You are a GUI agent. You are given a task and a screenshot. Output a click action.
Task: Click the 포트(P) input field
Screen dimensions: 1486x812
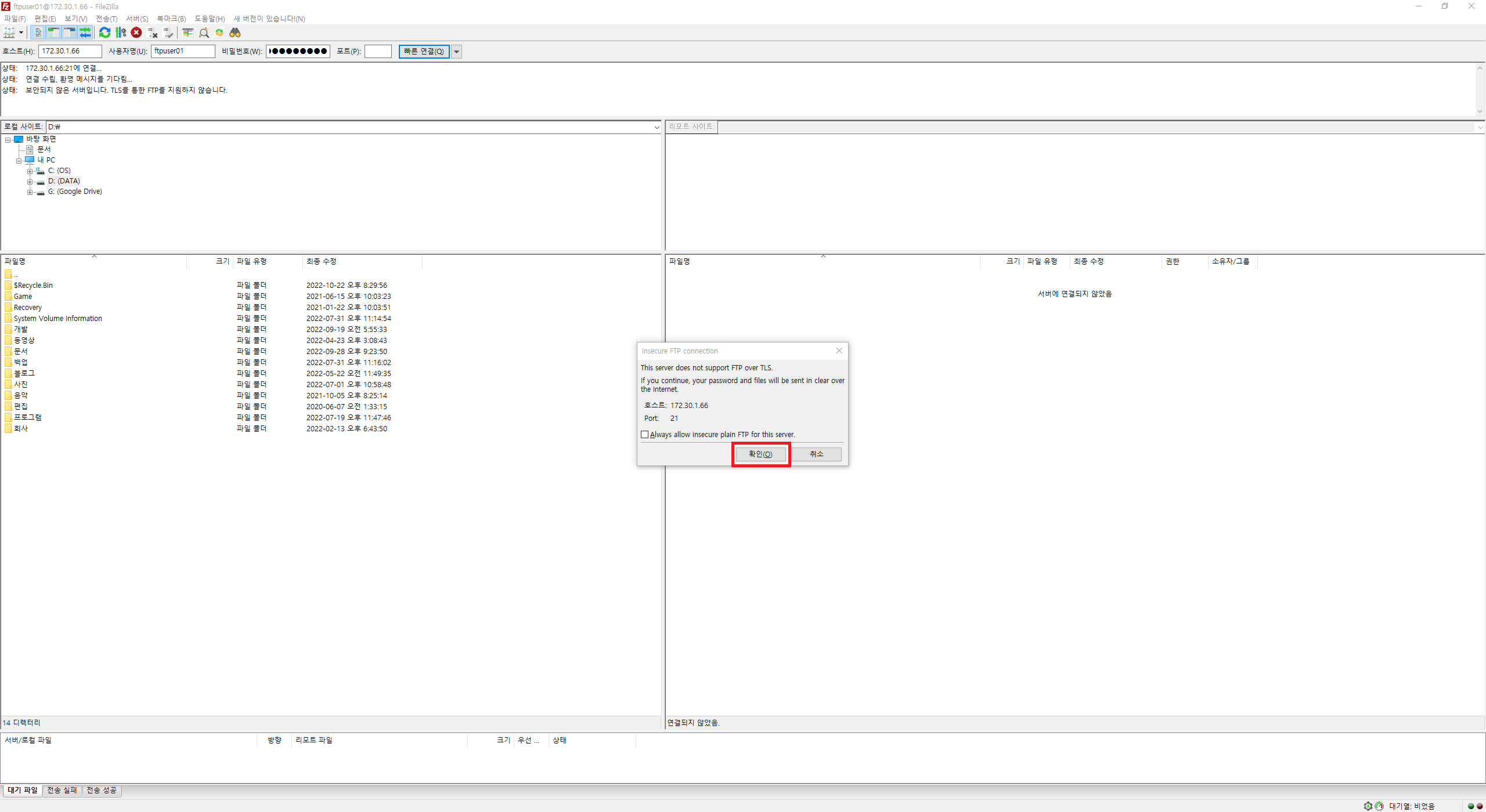click(x=378, y=51)
